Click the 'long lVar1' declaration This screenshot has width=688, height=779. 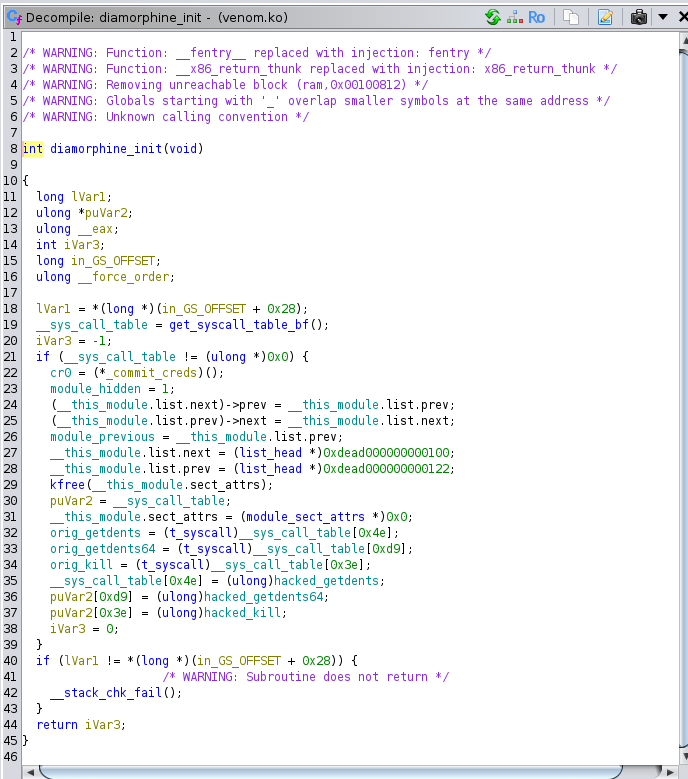click(x=74, y=197)
